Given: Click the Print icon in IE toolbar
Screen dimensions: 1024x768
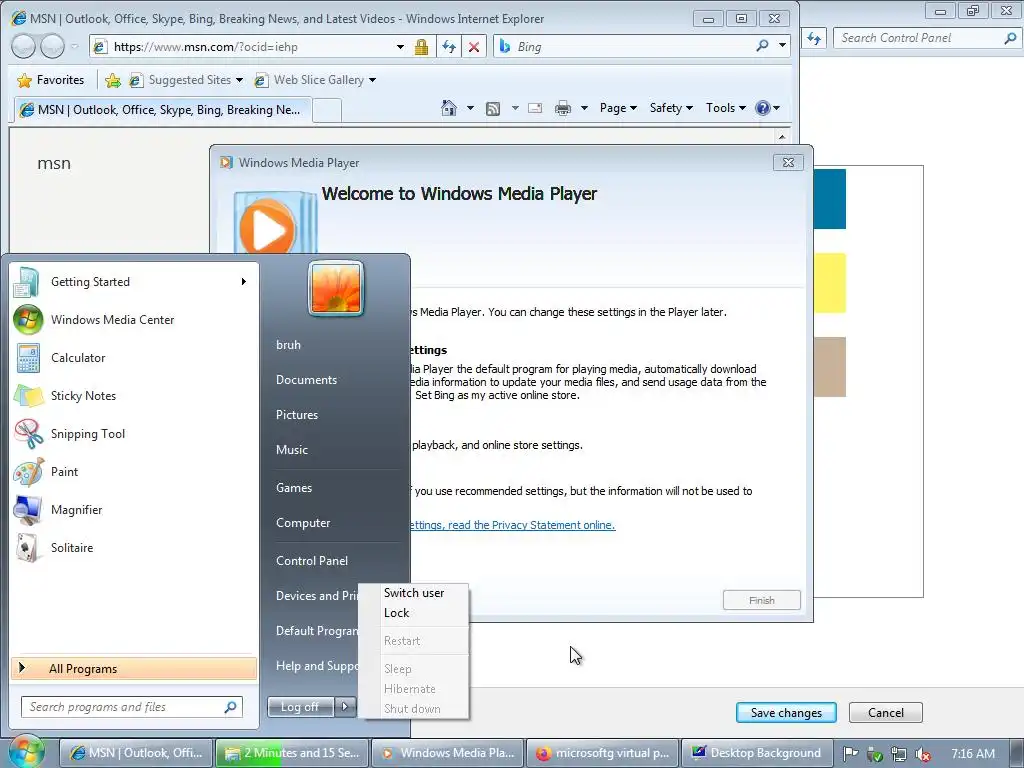Looking at the screenshot, I should pos(562,108).
